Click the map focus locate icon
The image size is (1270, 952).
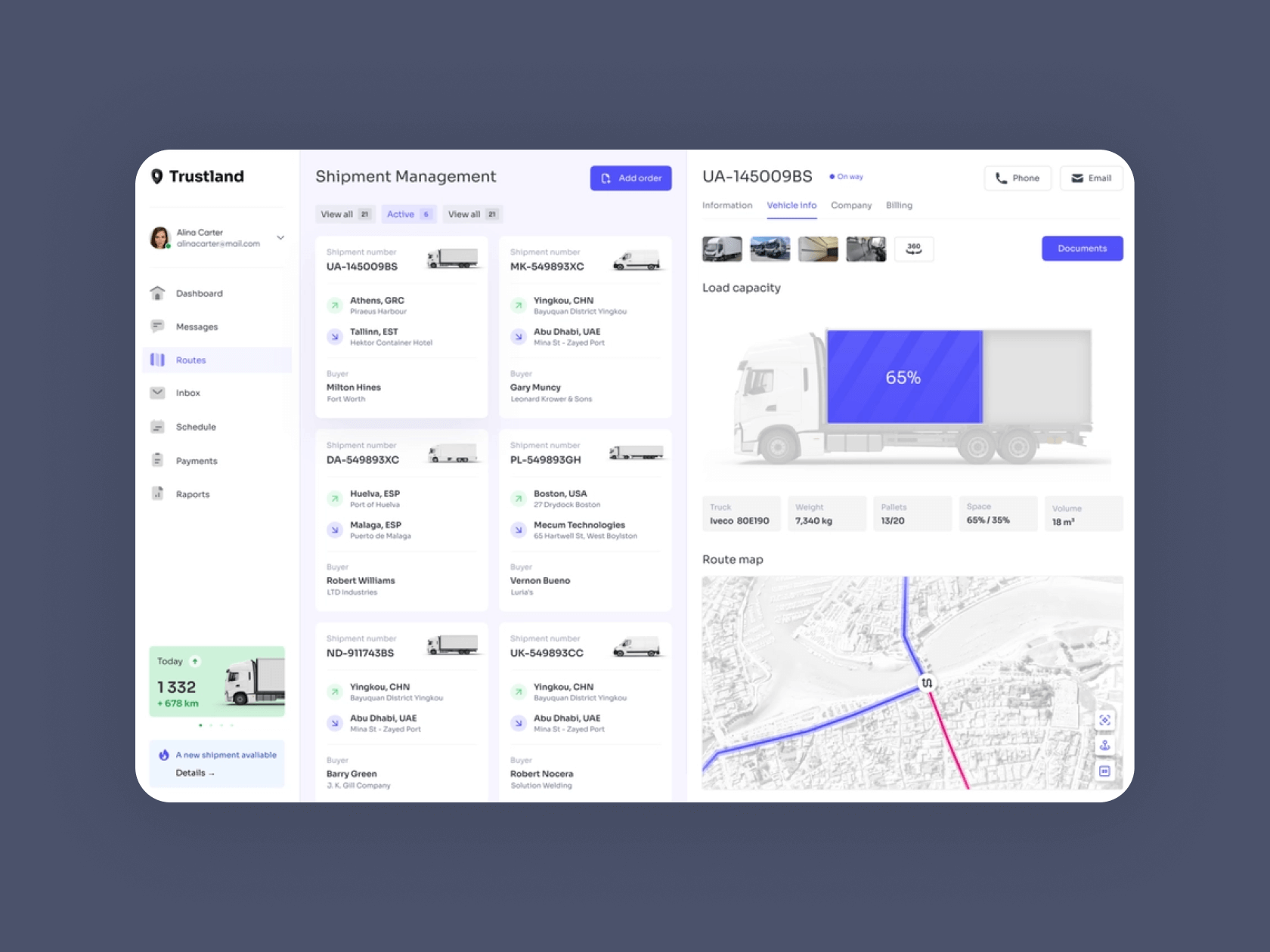click(1104, 720)
